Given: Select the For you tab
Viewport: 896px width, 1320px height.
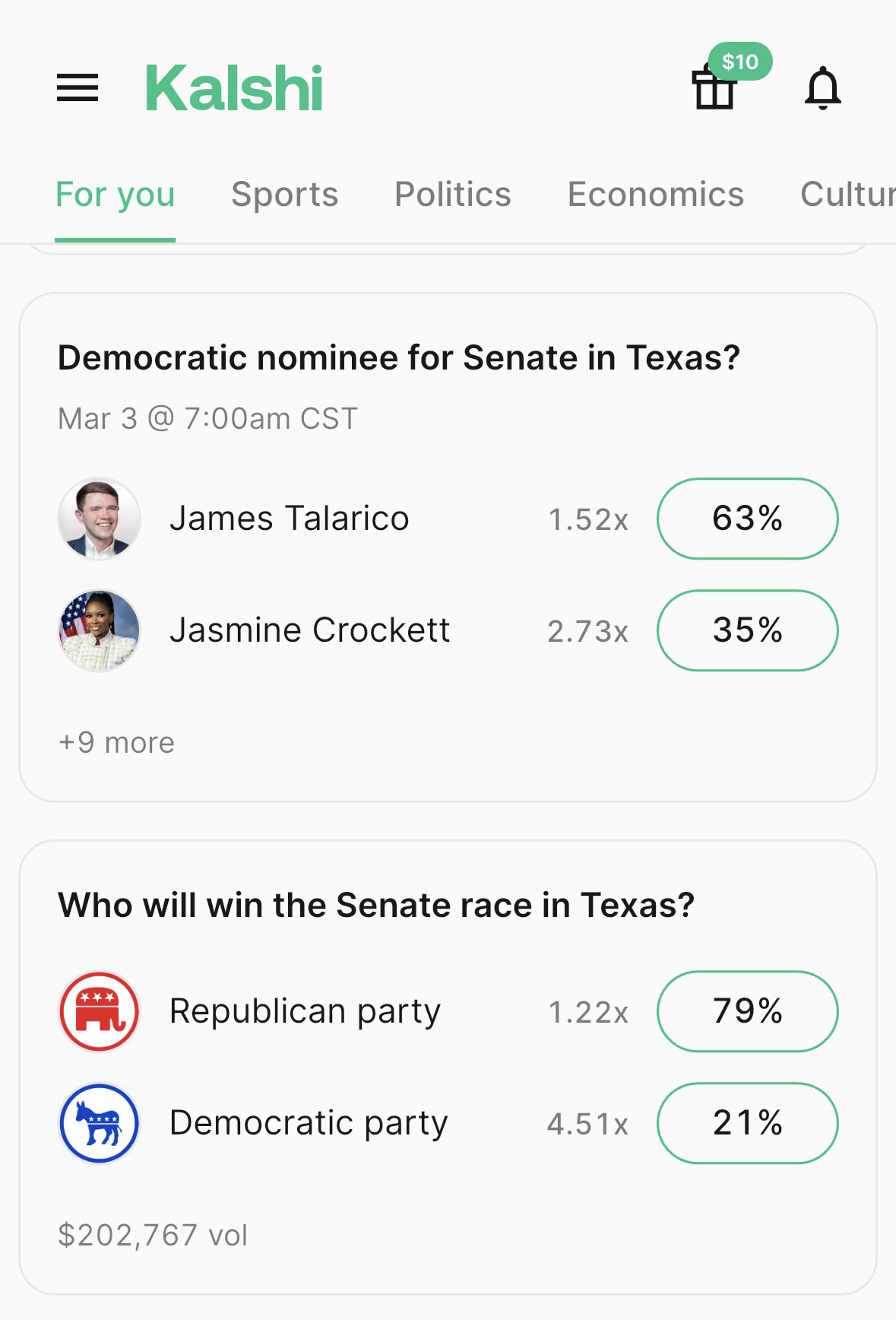Looking at the screenshot, I should (116, 195).
